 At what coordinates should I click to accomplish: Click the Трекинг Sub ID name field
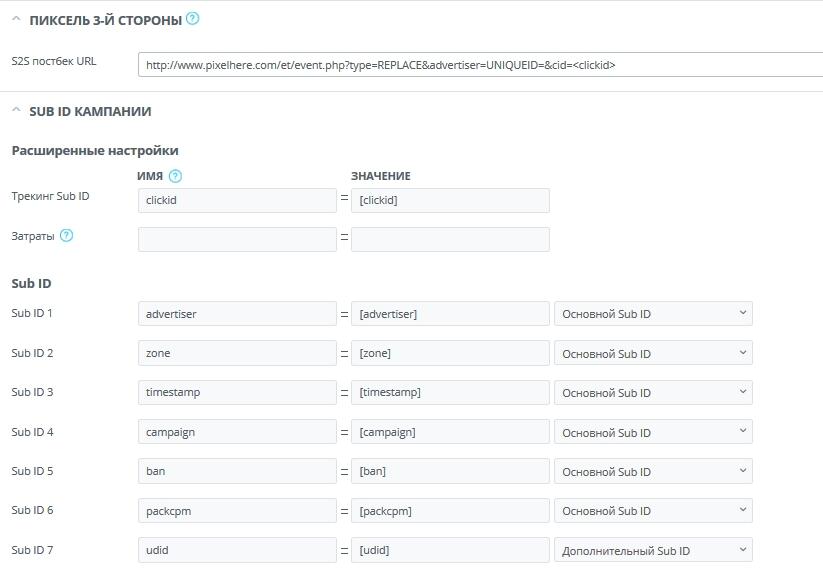pos(237,200)
